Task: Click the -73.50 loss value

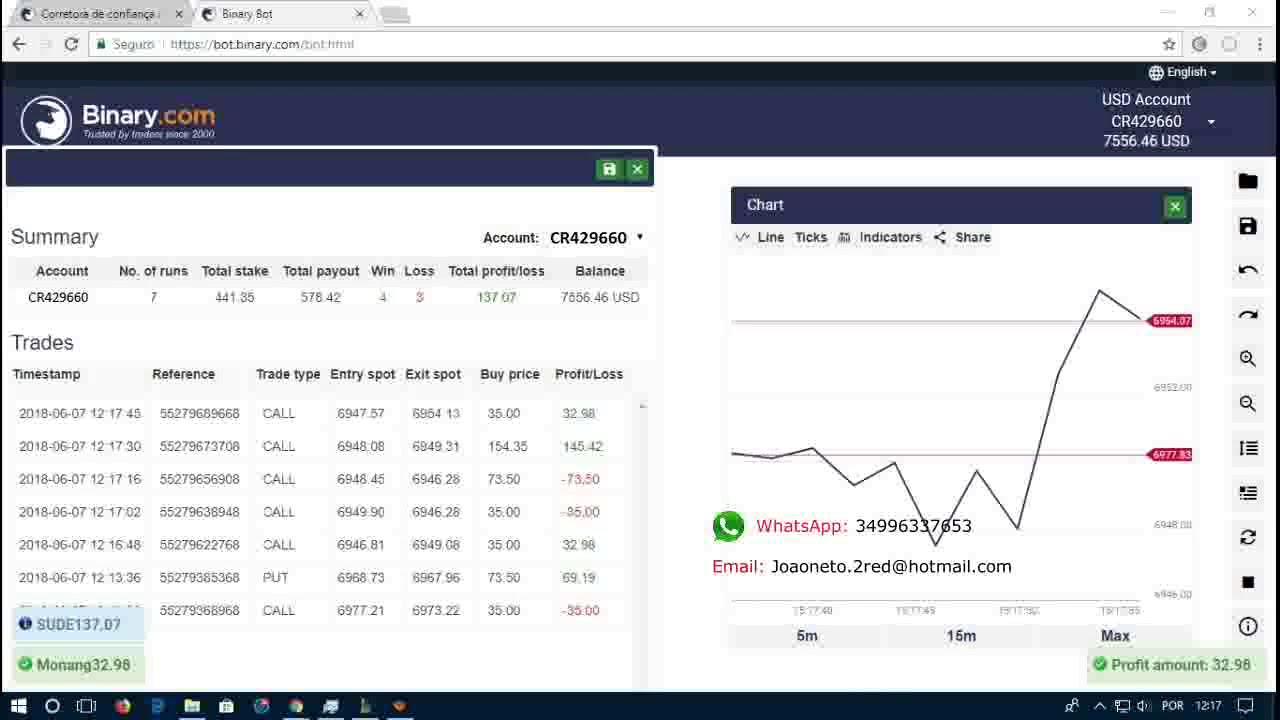Action: [580, 479]
